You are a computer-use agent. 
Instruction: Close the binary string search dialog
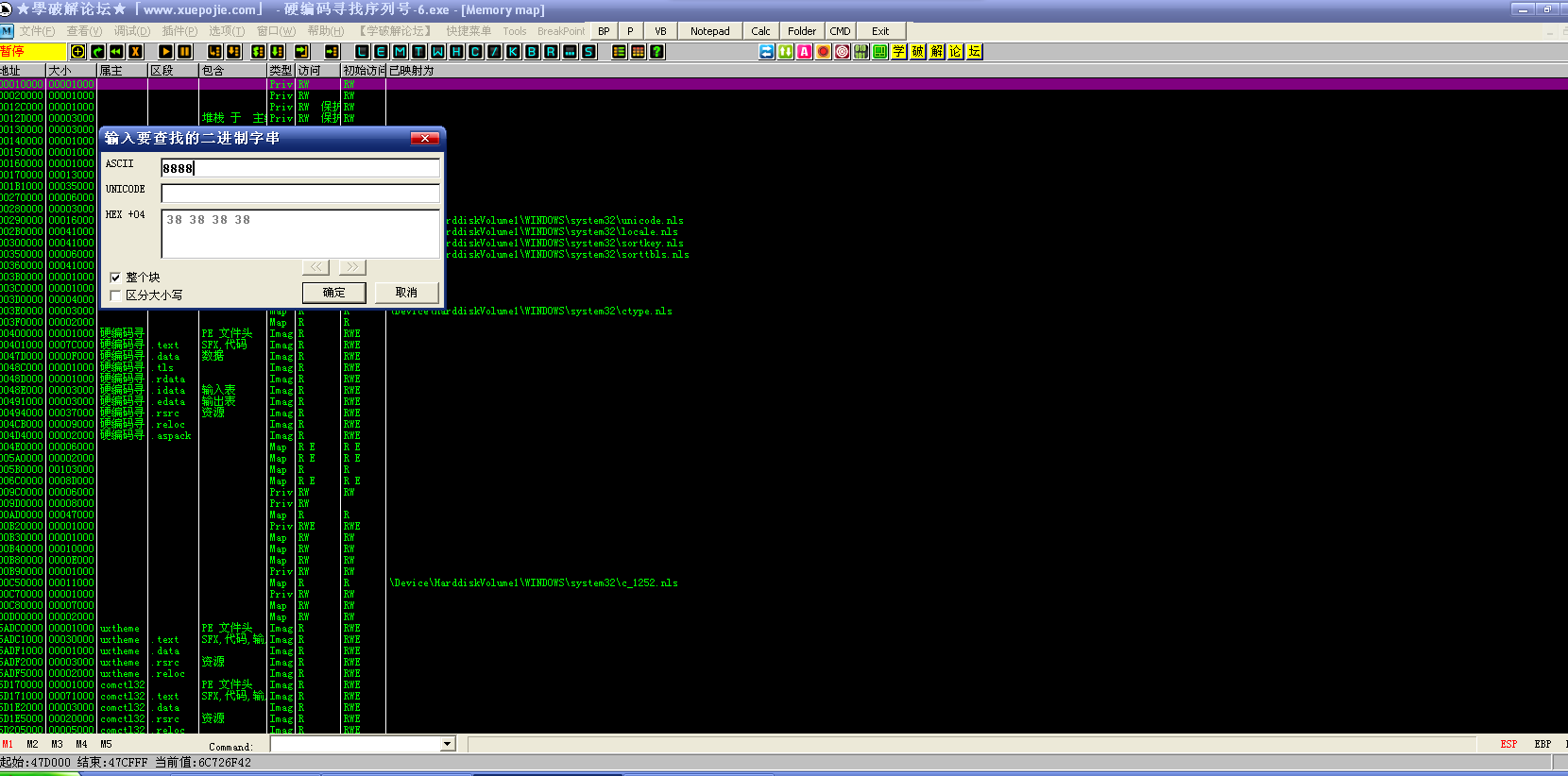(425, 139)
